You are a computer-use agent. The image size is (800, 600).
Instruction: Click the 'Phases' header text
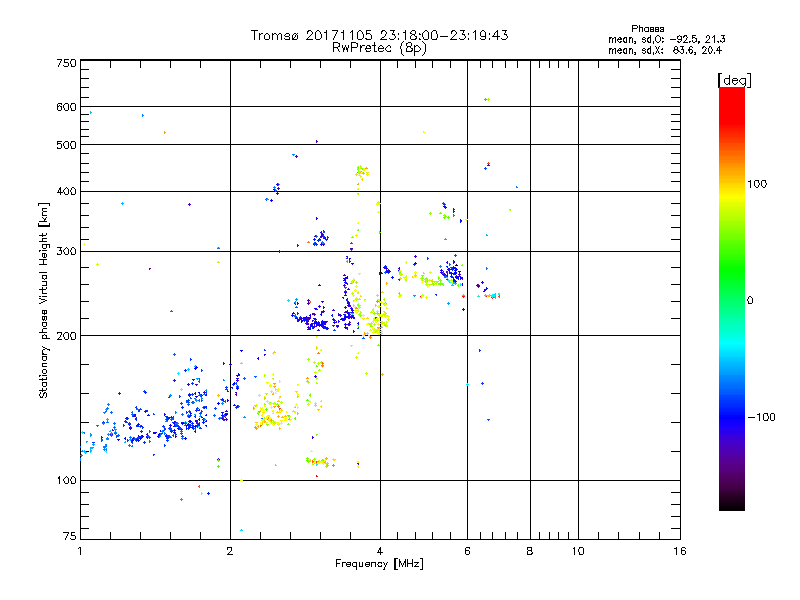click(x=647, y=29)
